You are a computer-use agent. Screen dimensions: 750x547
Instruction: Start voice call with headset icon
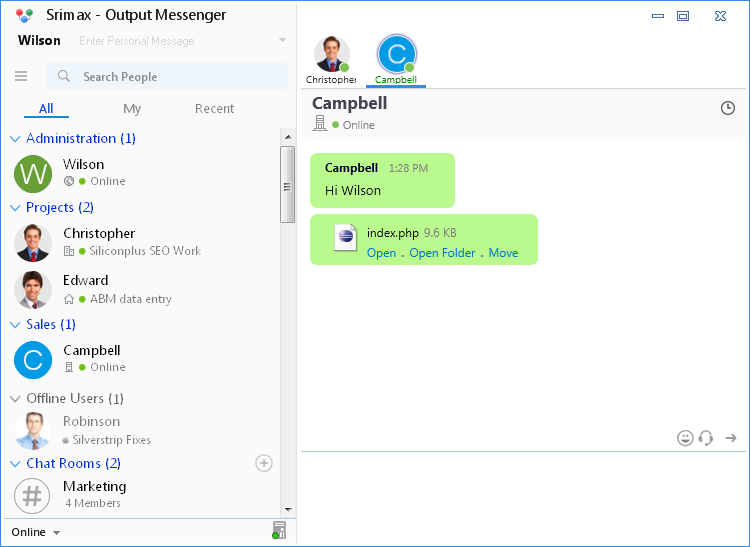(x=706, y=438)
